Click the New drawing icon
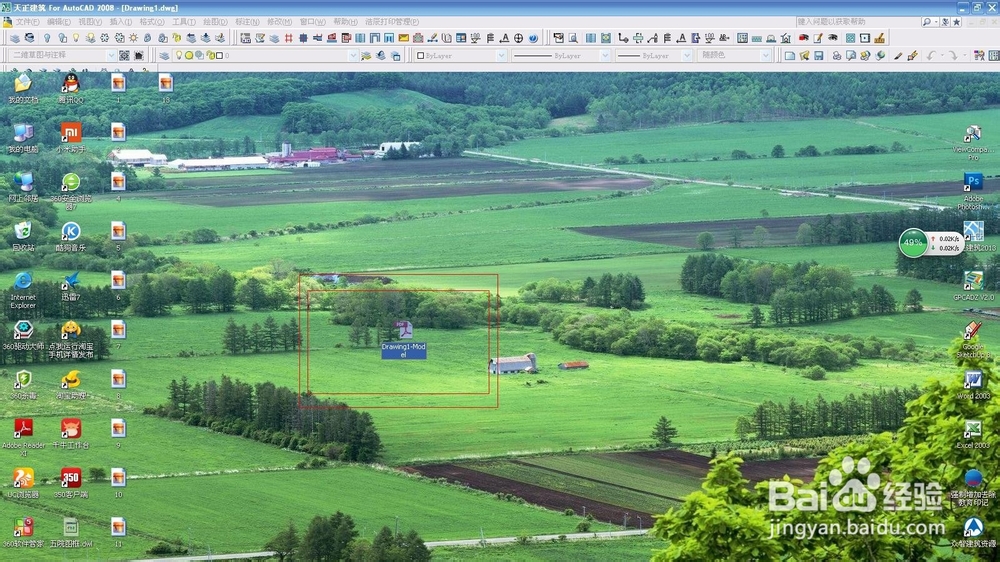 coord(790,55)
